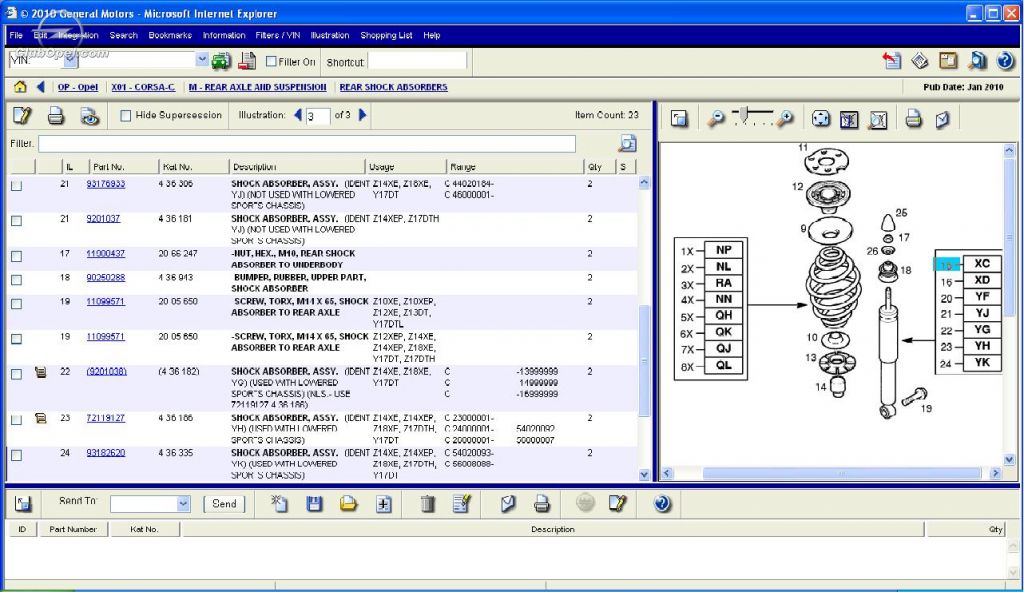Click into the parts Filter text field
1024x592 pixels.
coord(307,143)
